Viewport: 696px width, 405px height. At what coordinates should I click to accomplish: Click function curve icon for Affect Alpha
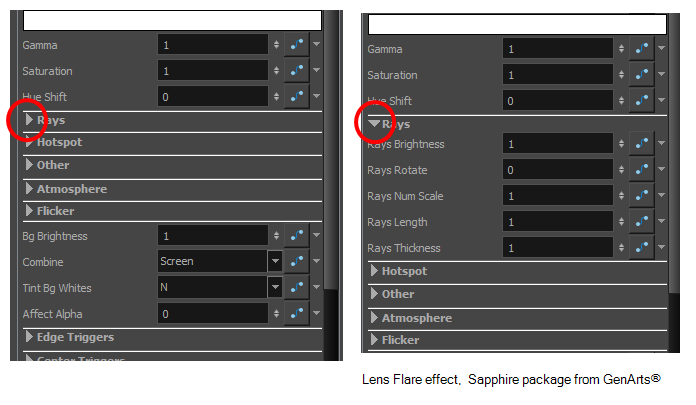tap(297, 314)
